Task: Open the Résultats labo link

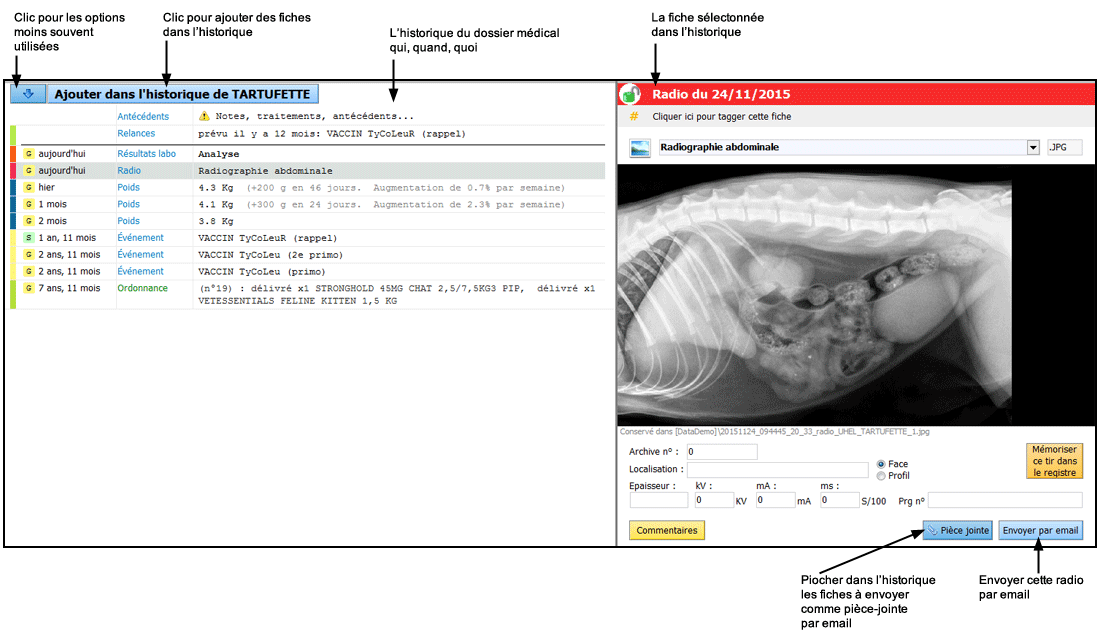Action: pos(147,154)
